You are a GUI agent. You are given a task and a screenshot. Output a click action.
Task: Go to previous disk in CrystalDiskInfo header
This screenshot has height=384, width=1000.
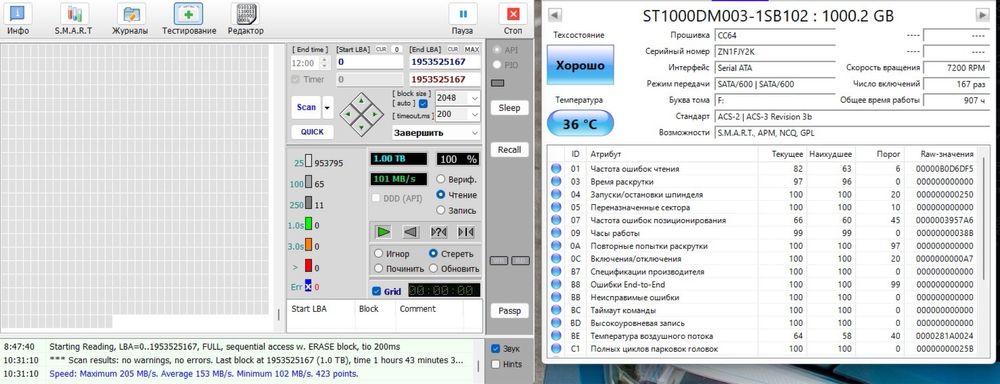point(554,15)
